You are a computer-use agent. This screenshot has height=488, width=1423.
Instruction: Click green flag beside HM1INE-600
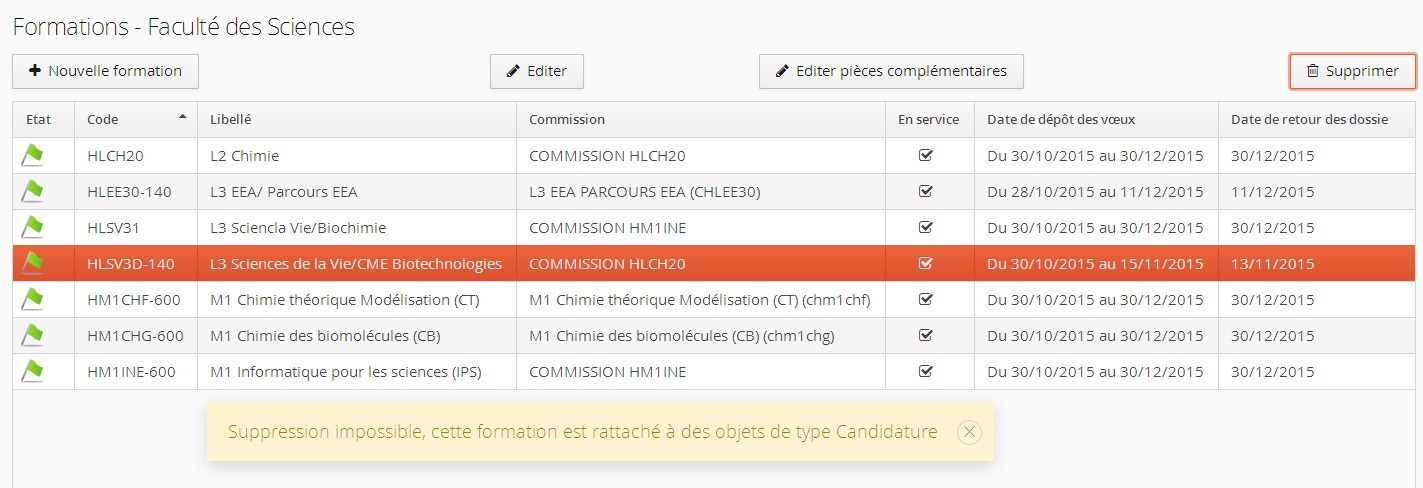[x=33, y=371]
